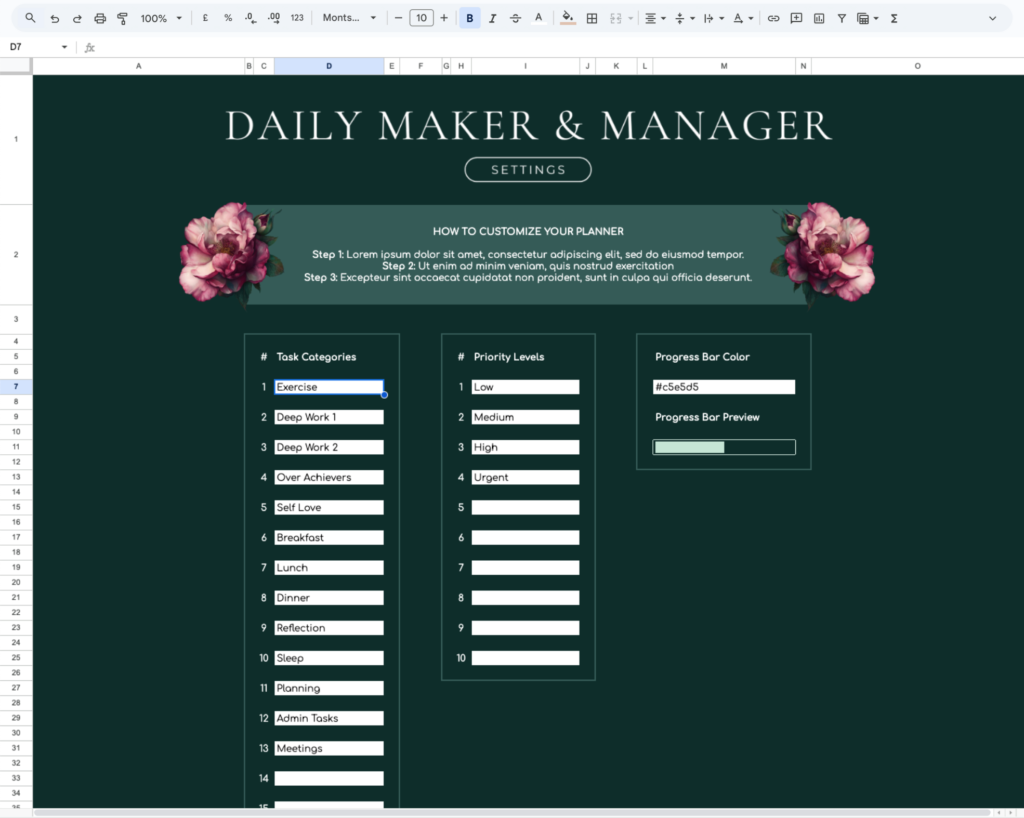Click the SETTINGS button
The image size is (1024, 818).
(x=527, y=169)
